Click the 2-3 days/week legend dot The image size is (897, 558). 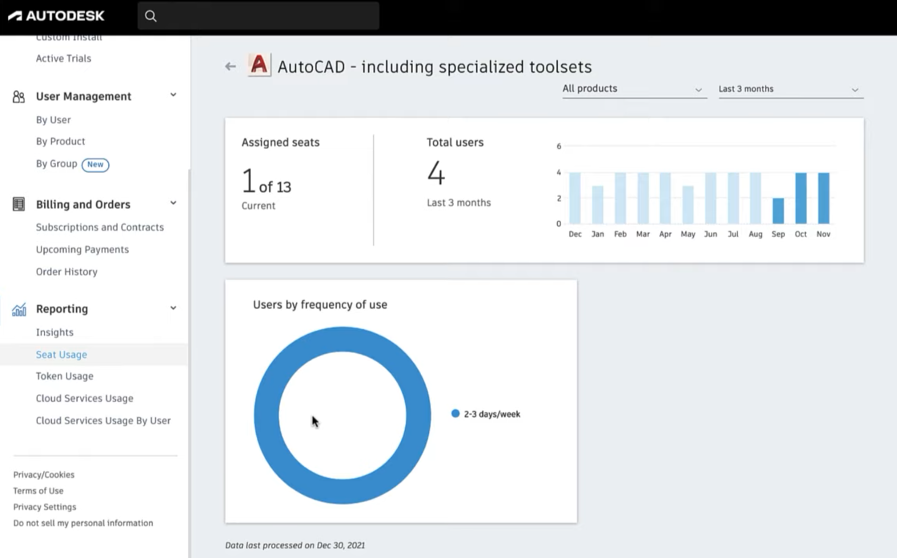tap(455, 413)
